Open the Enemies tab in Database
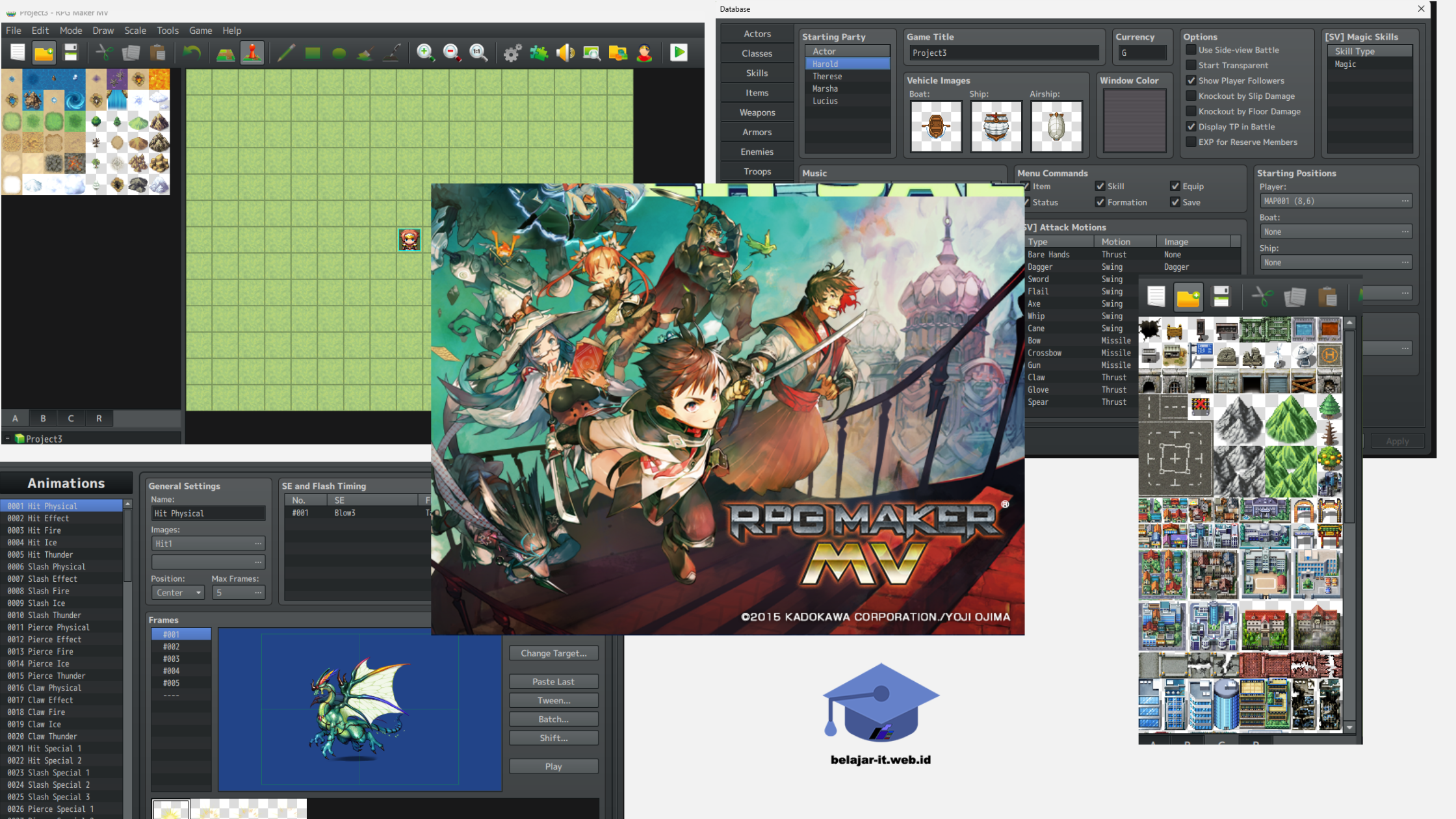This screenshot has height=819, width=1456. 757,151
